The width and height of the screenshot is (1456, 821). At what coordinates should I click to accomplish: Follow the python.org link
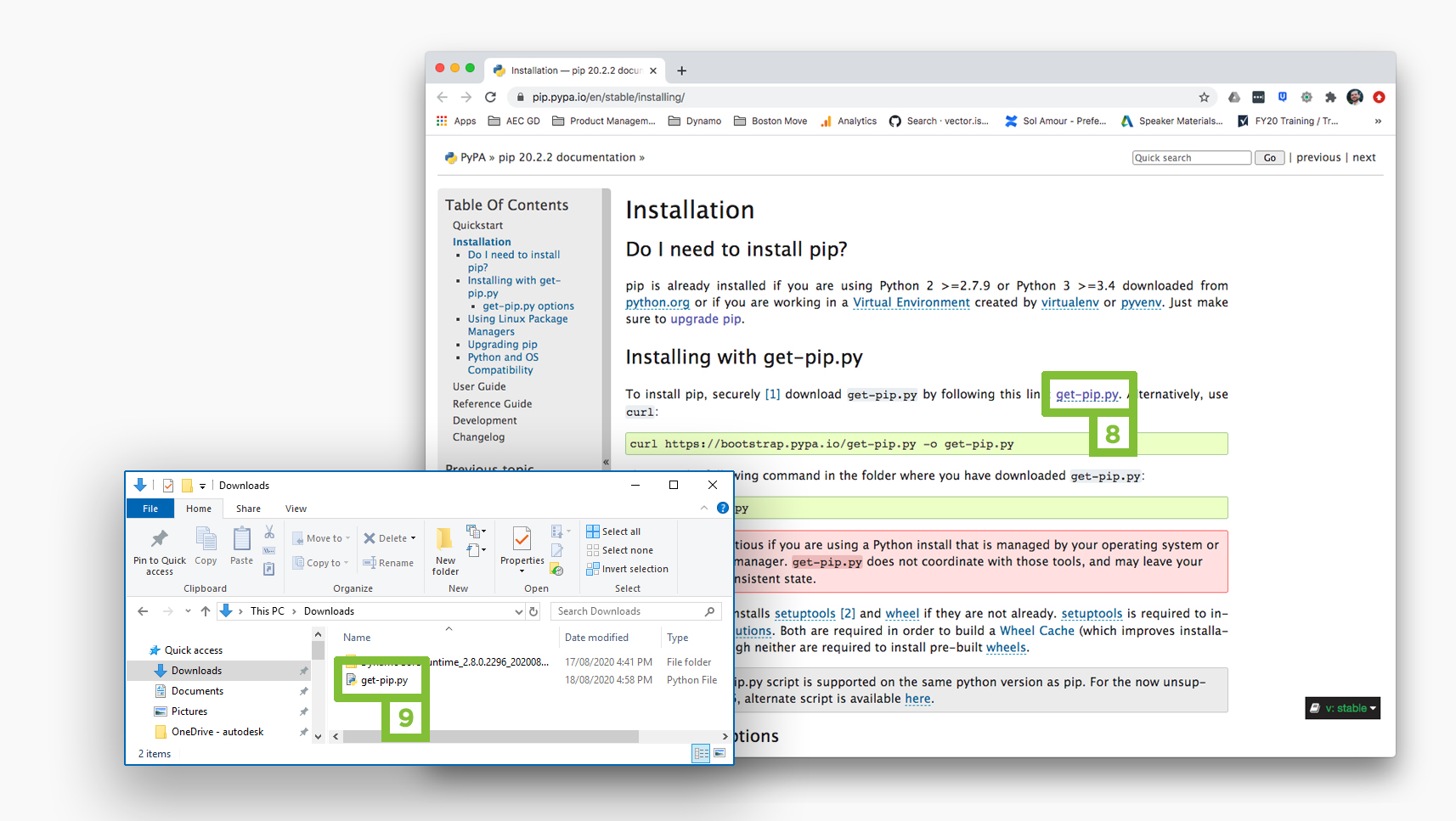coord(657,302)
